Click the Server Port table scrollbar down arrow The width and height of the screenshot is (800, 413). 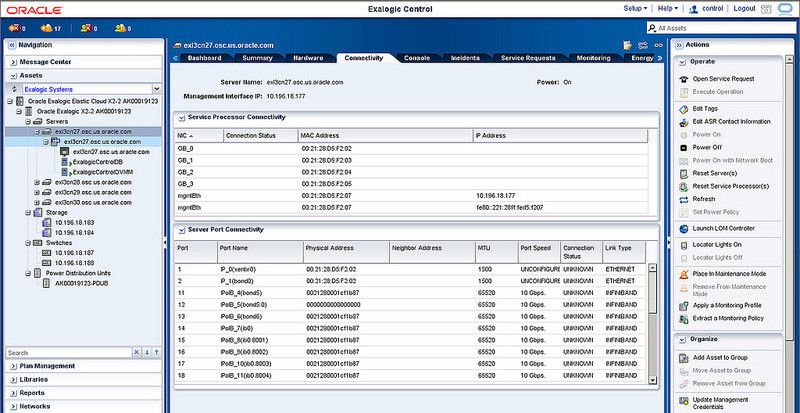[x=652, y=380]
